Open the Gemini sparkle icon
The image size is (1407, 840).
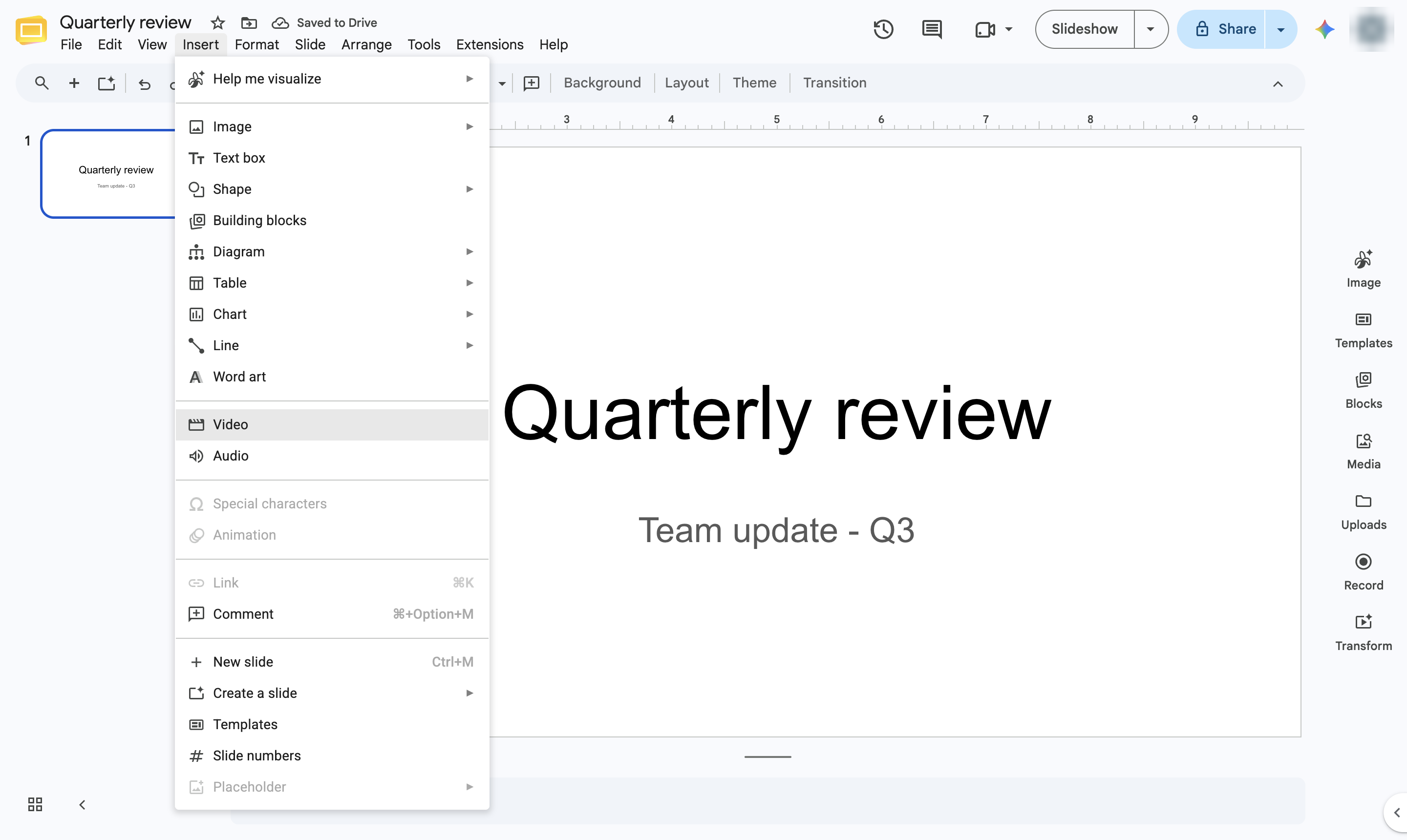tap(1324, 29)
